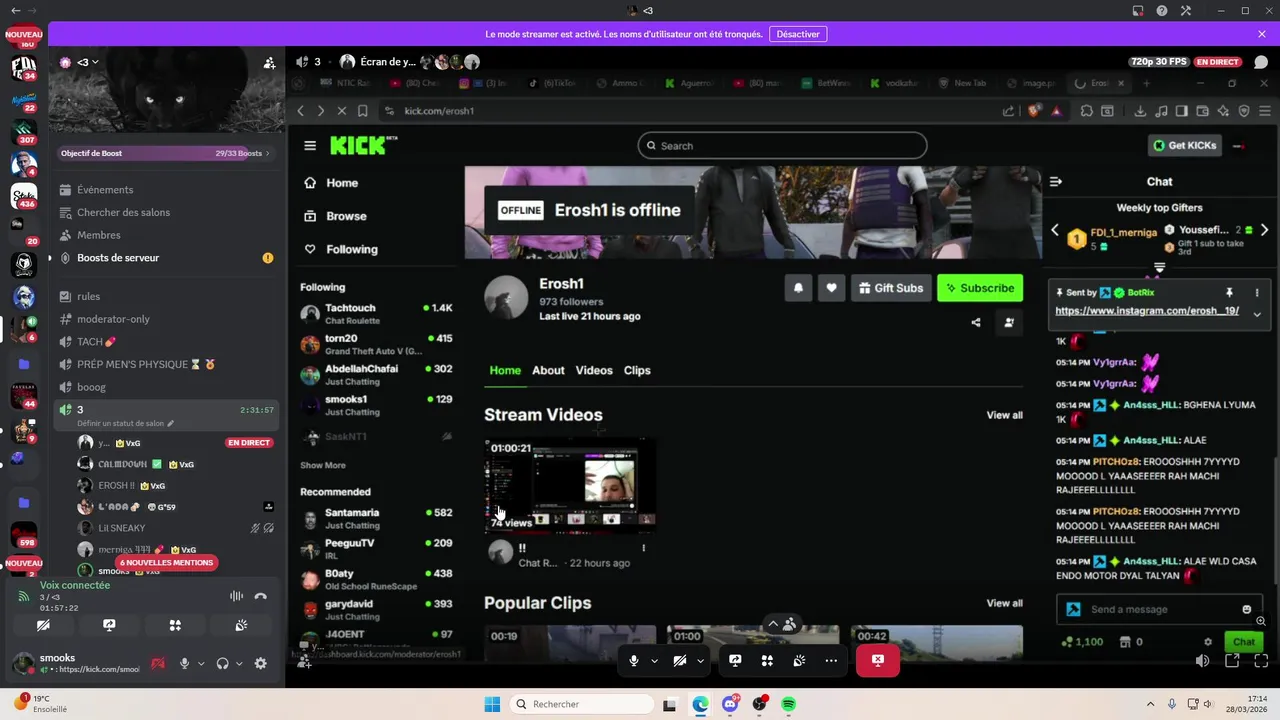Mute mic in the stream overlay bar
The height and width of the screenshot is (720, 1280).
(x=634, y=660)
